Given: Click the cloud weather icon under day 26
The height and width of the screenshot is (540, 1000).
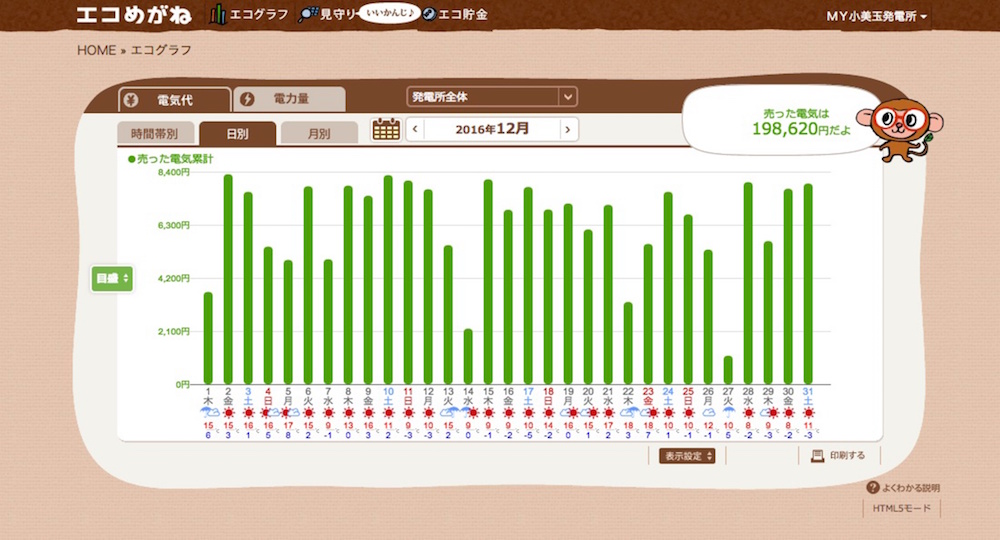Looking at the screenshot, I should coord(708,413).
